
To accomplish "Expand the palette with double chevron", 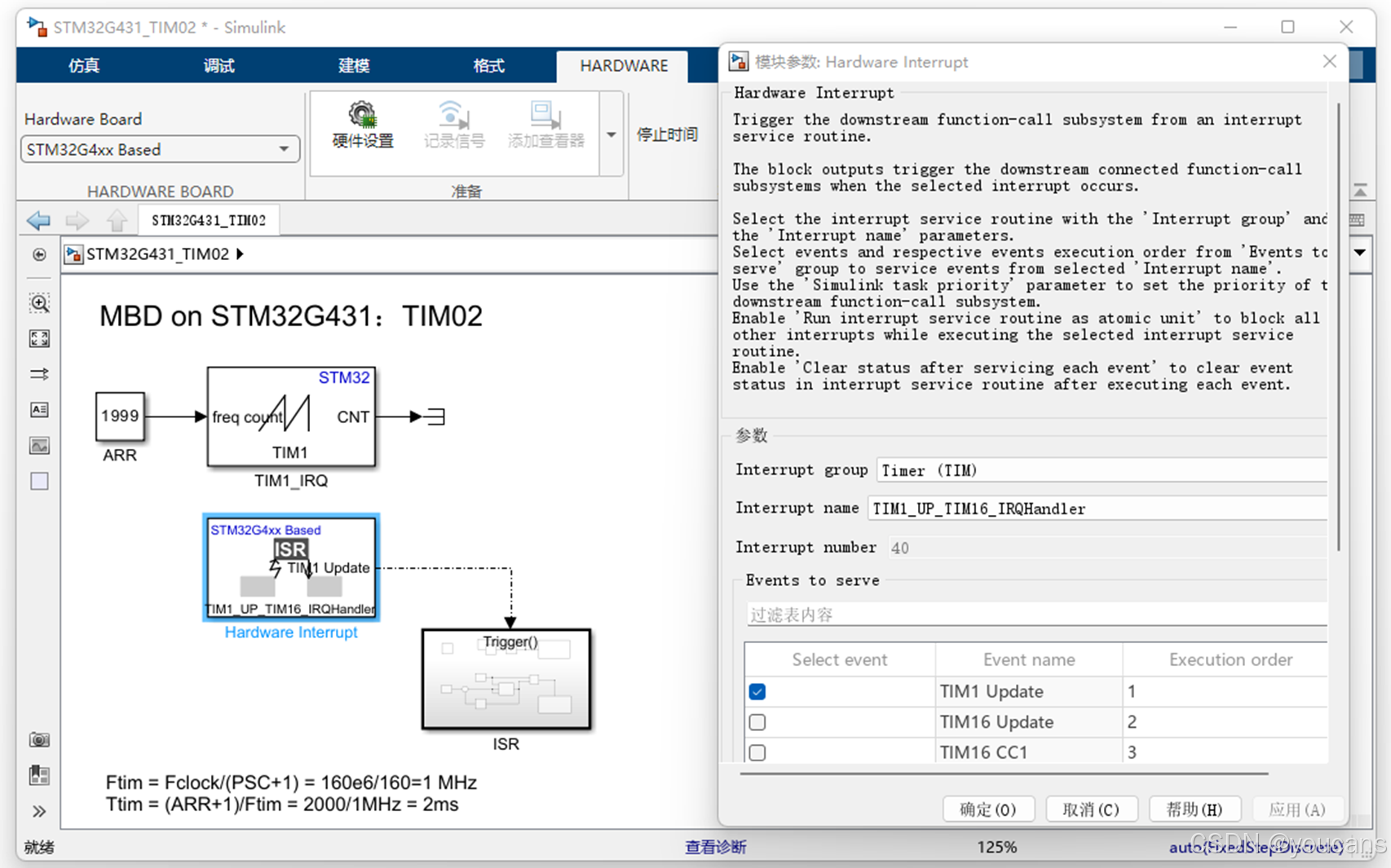I will (39, 812).
